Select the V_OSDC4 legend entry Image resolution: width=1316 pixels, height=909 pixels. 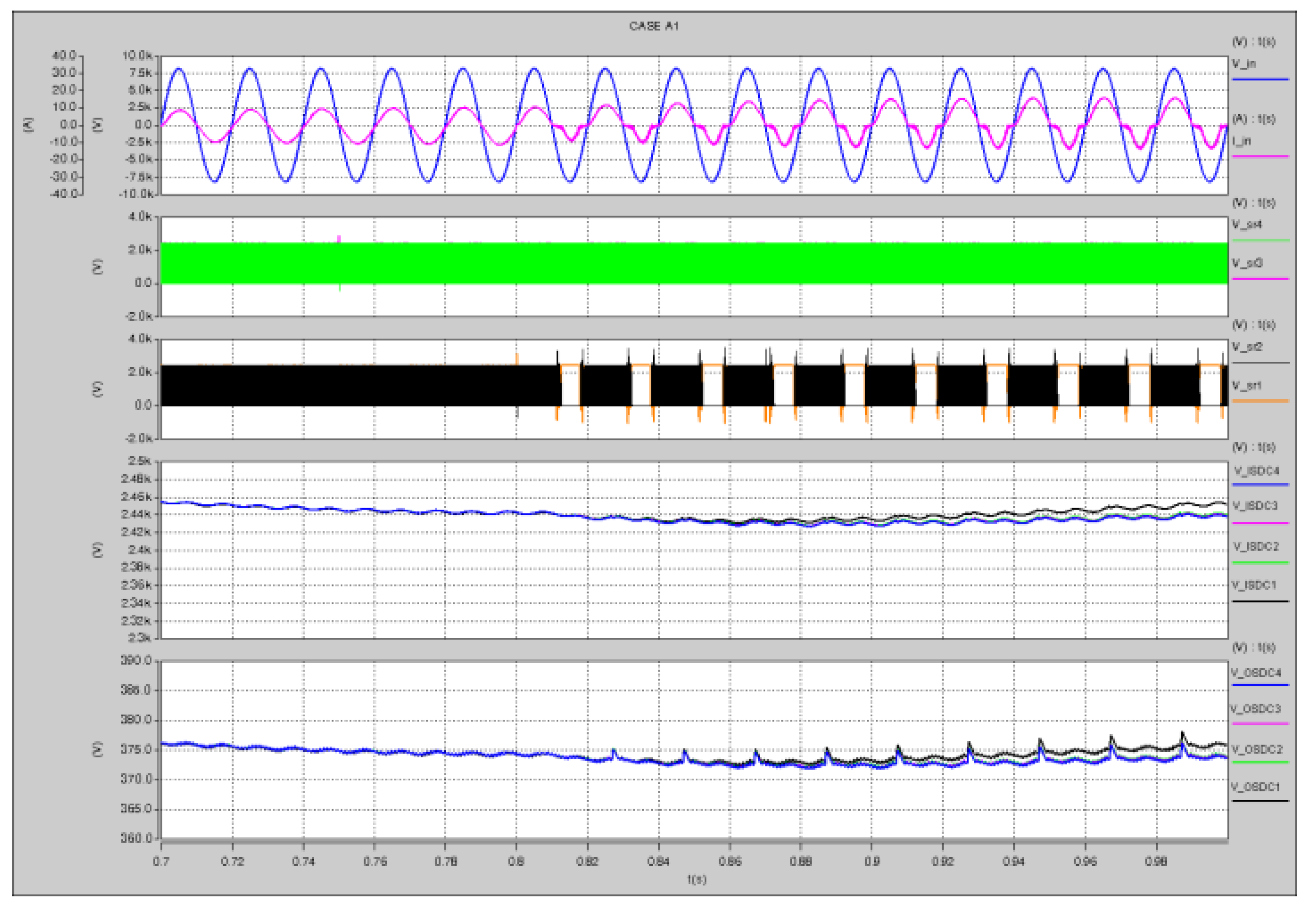pyautogui.click(x=1256, y=672)
